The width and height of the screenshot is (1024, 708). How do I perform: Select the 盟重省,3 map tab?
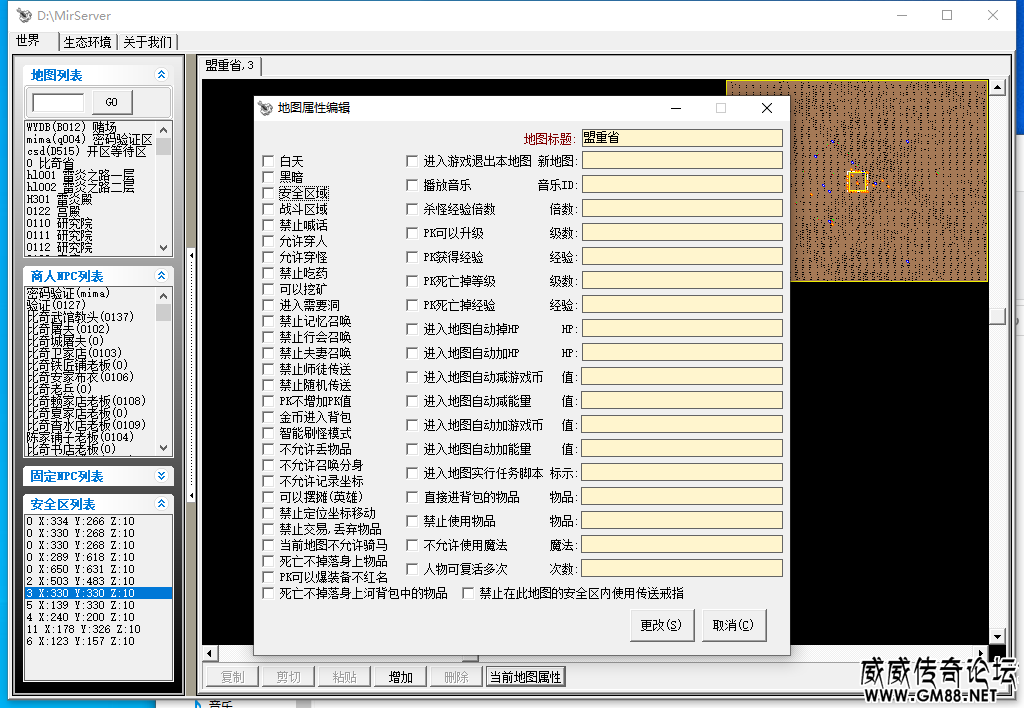click(x=229, y=65)
